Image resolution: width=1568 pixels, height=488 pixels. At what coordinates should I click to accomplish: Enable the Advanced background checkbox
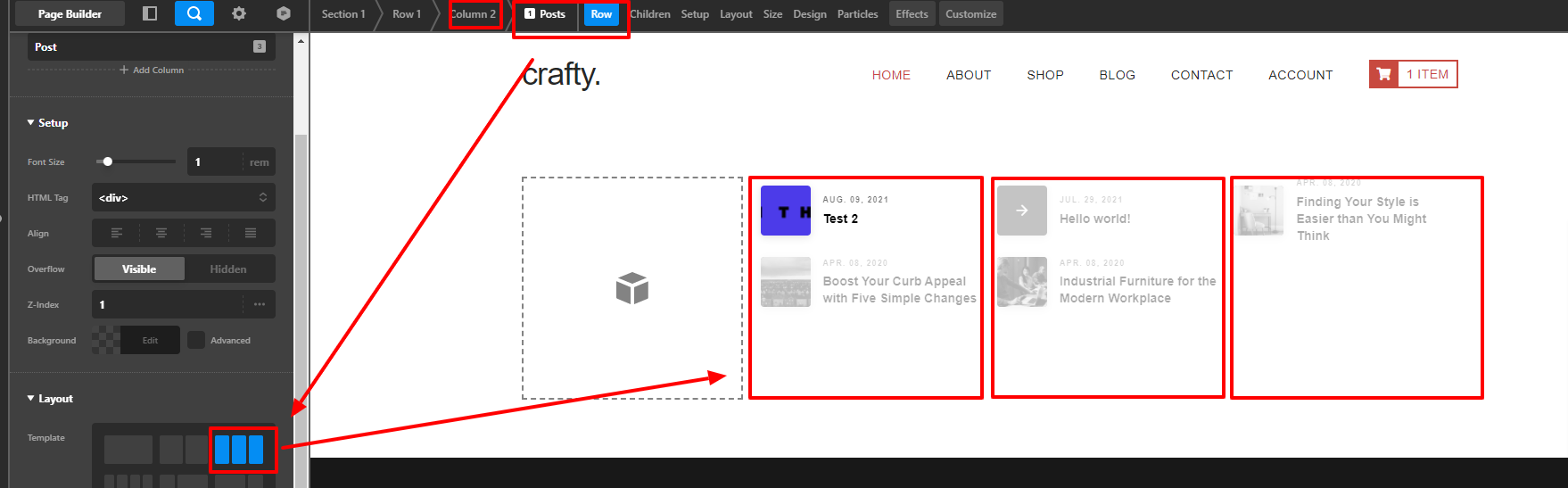point(196,340)
